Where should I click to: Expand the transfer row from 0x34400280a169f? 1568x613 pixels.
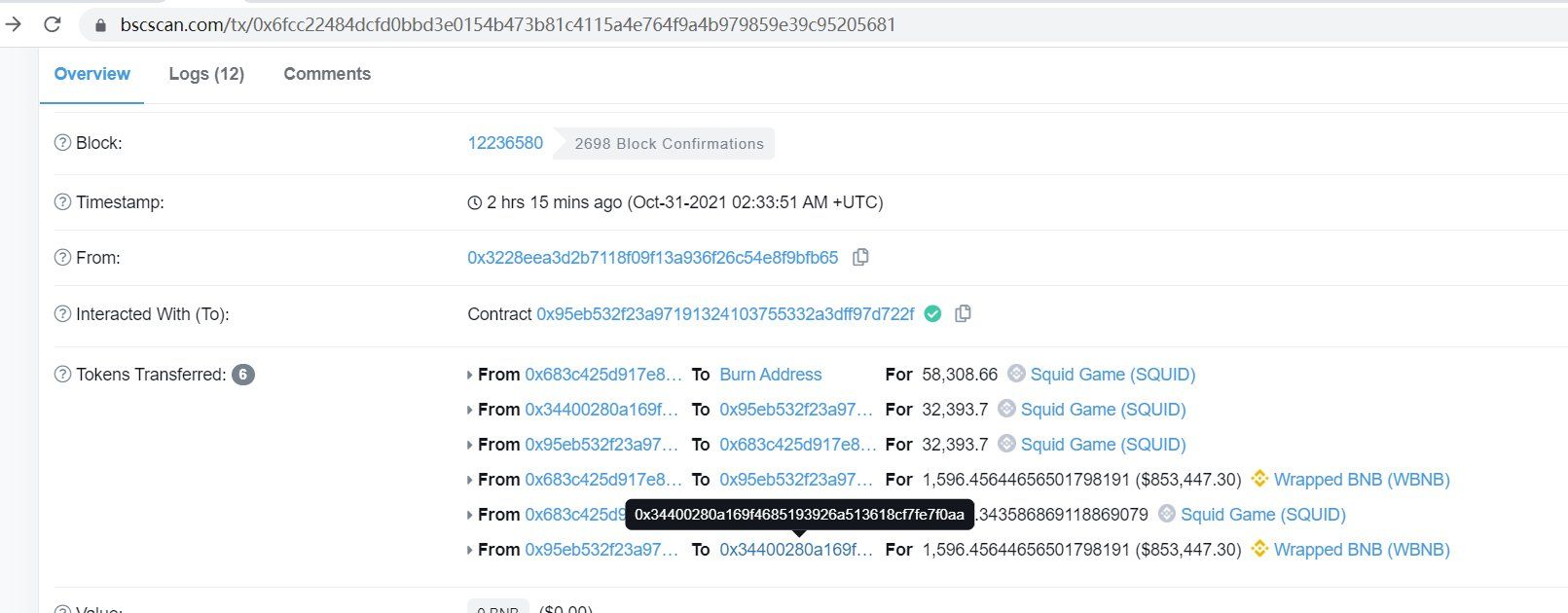[x=470, y=410]
